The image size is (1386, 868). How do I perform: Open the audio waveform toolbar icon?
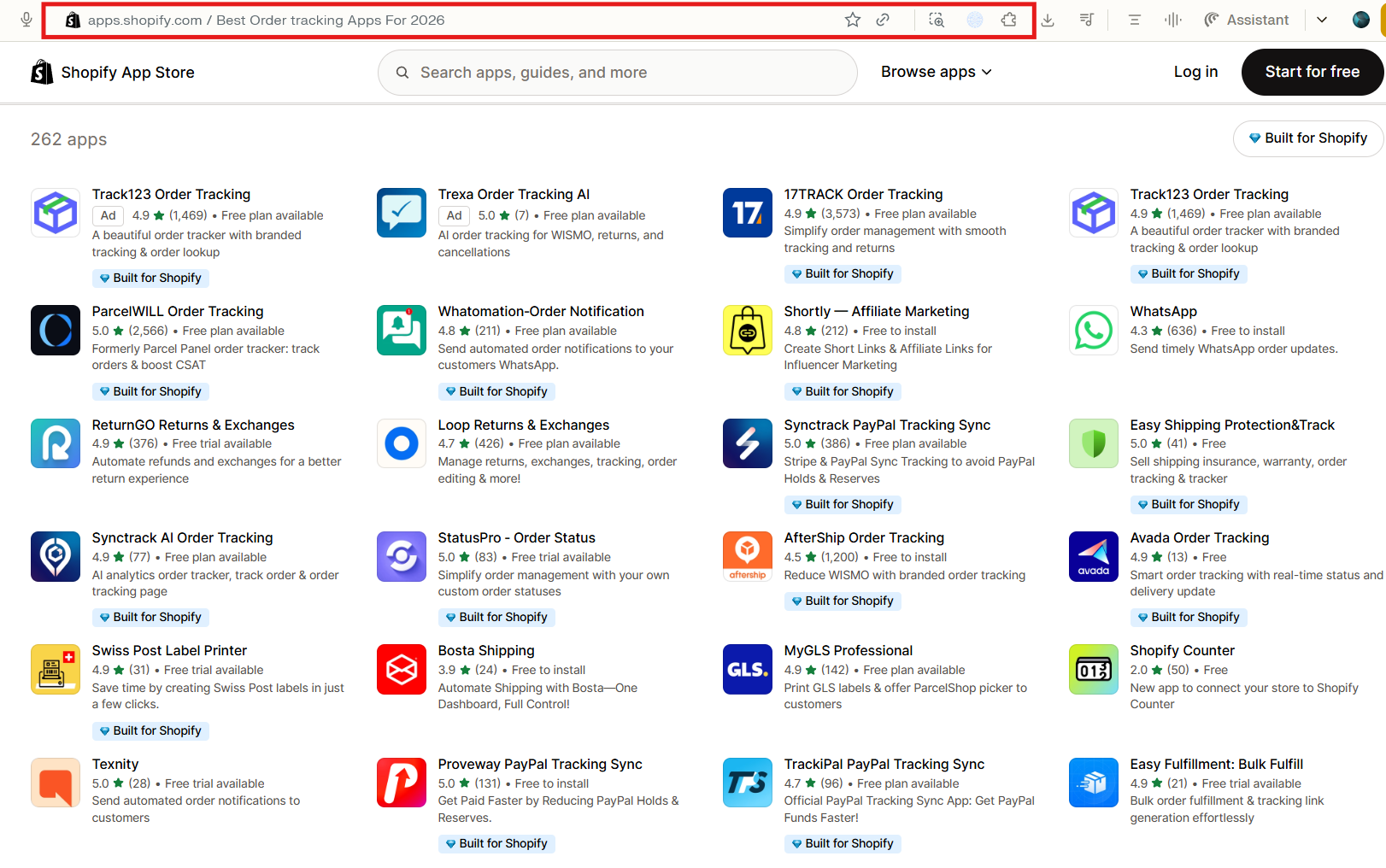pos(1172,20)
